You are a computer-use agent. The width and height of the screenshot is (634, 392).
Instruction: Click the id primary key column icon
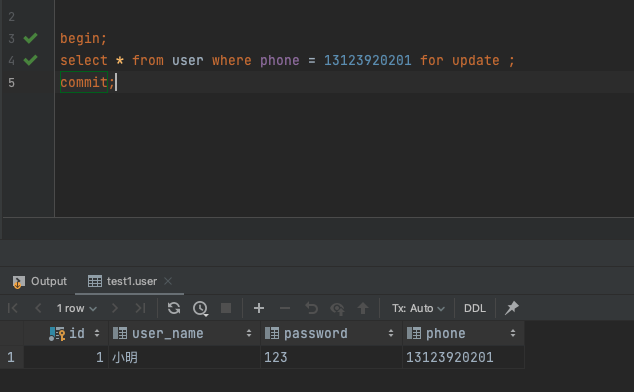[x=57, y=334]
